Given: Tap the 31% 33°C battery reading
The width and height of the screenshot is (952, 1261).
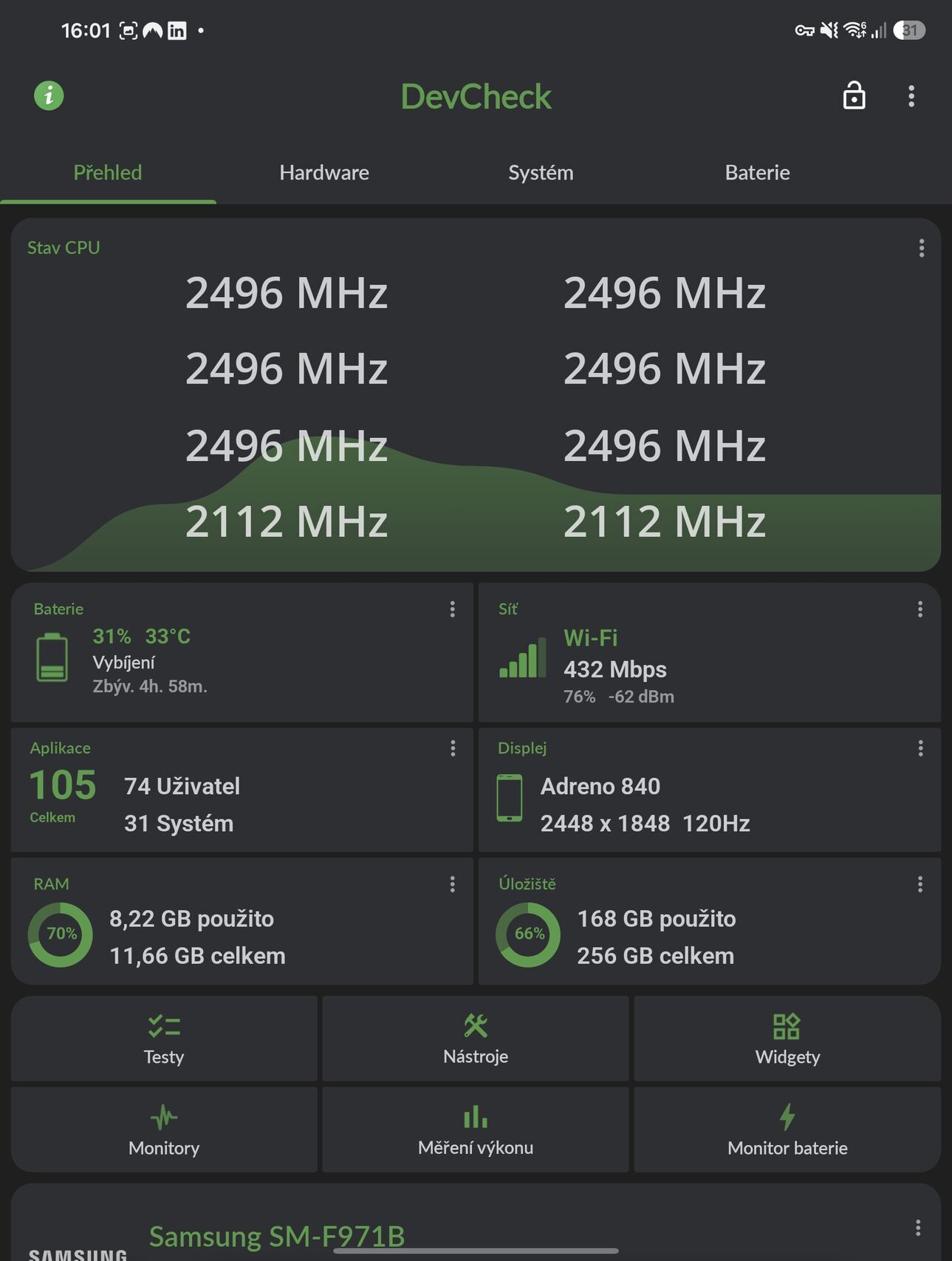Looking at the screenshot, I should tap(142, 636).
